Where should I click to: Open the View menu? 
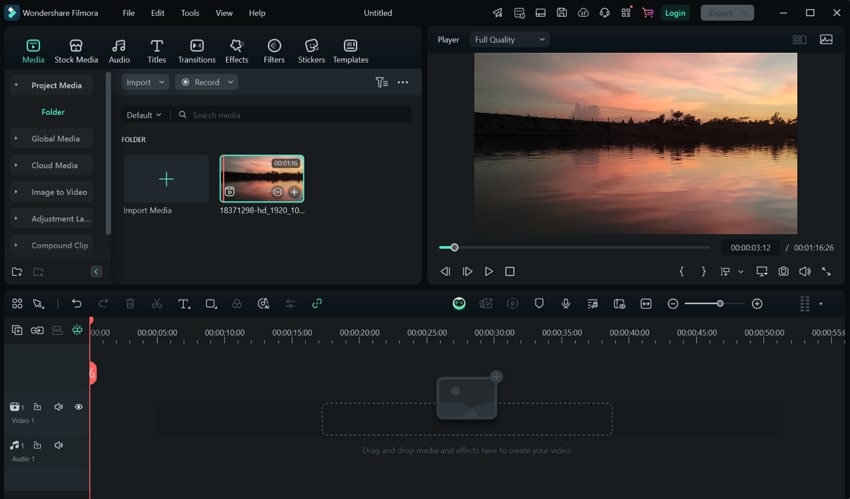(x=224, y=13)
